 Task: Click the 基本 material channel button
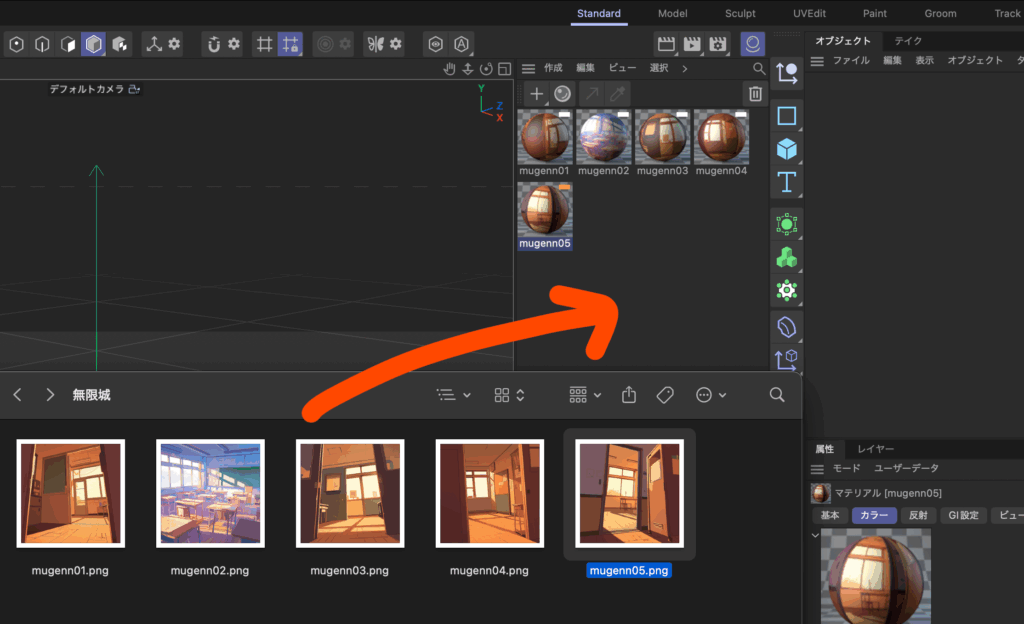[830, 516]
